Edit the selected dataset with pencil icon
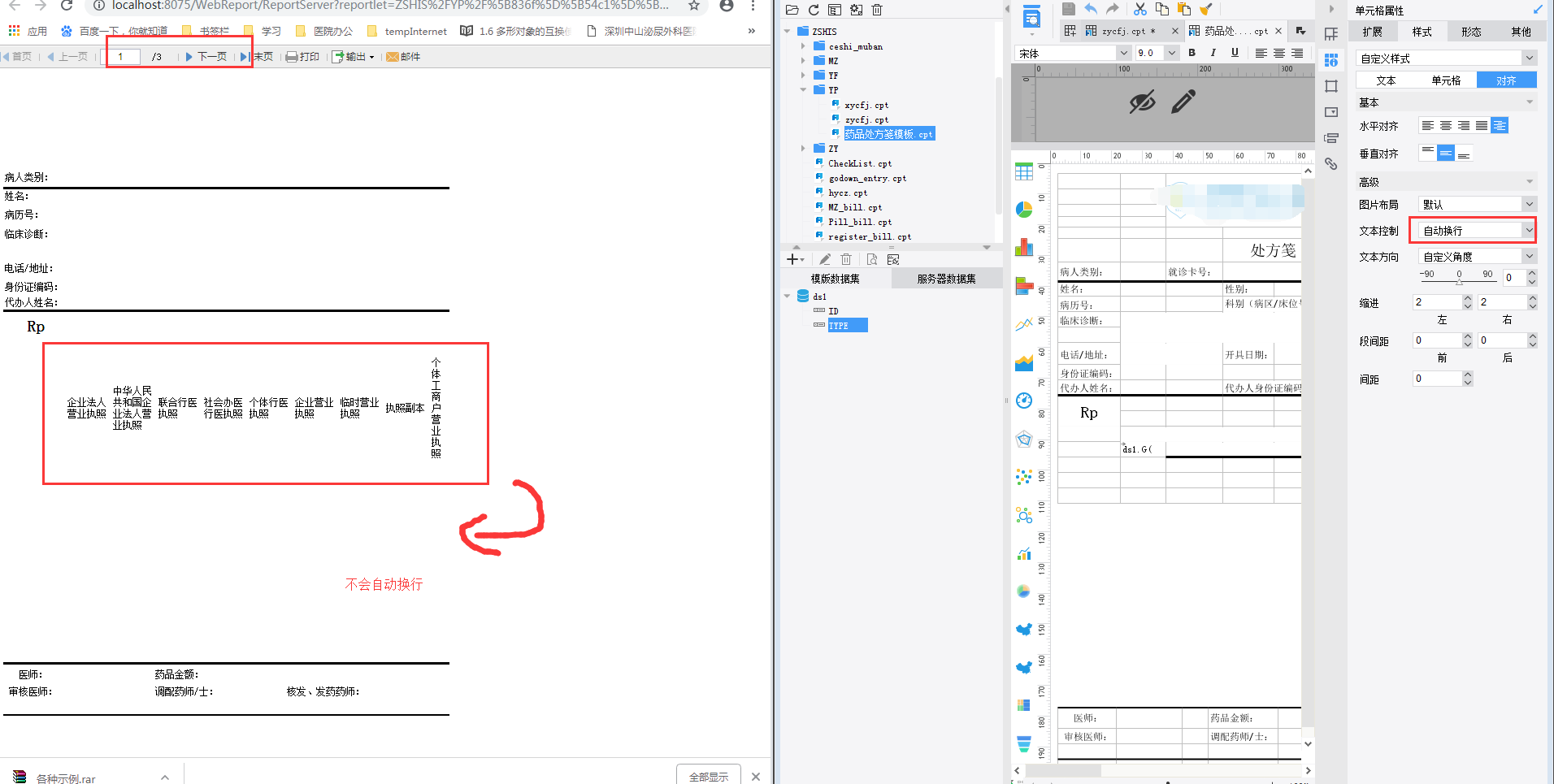Screen dimensions: 1554x784 [x=825, y=259]
